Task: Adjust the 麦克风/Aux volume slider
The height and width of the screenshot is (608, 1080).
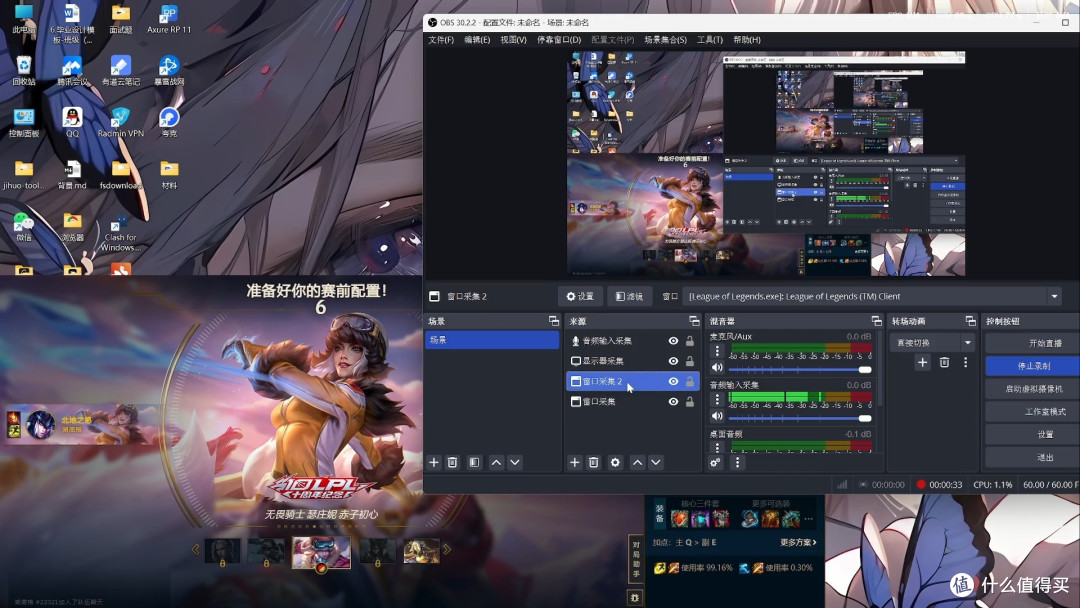Action: (800, 370)
